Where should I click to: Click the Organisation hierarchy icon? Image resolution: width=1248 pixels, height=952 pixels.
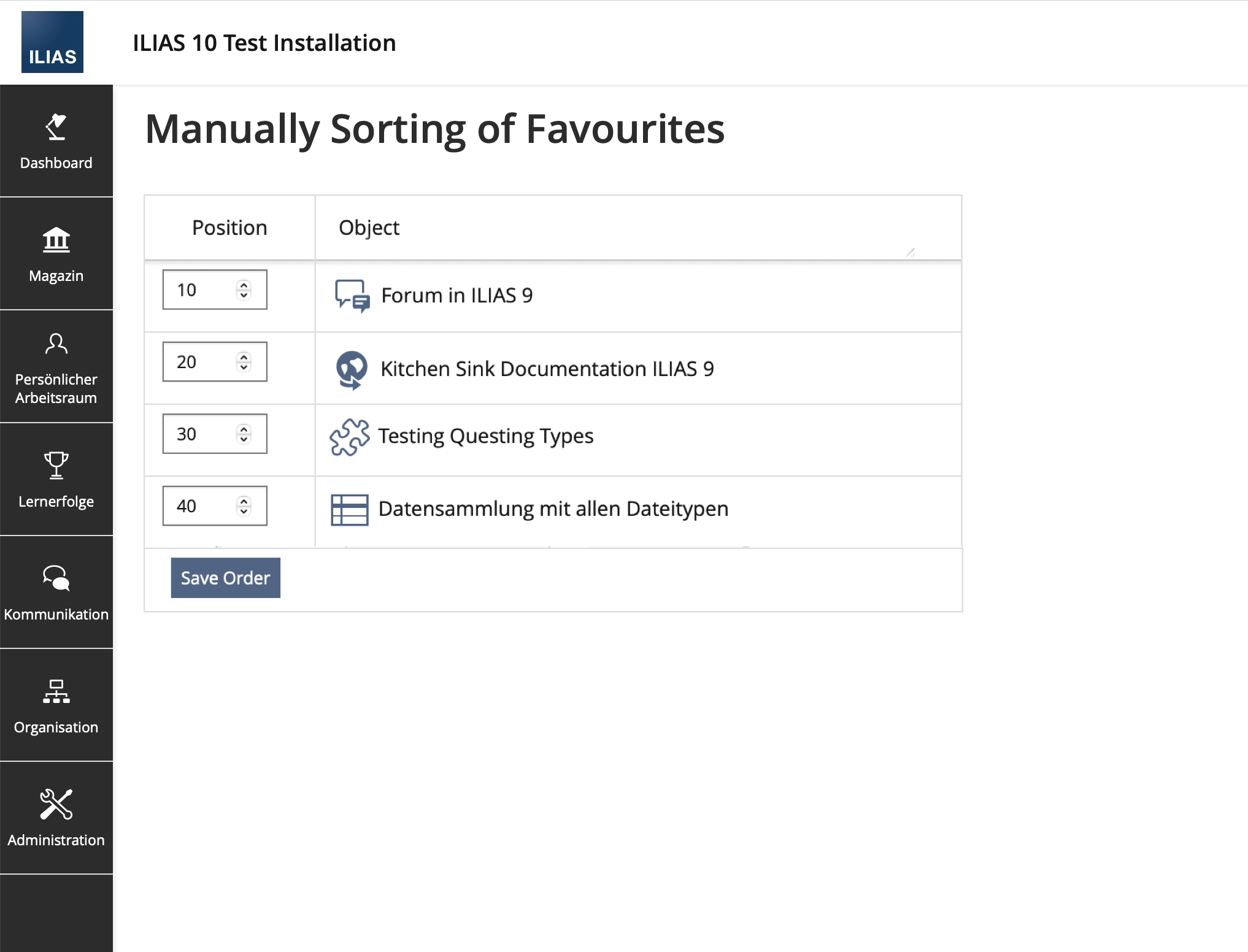coord(56,691)
